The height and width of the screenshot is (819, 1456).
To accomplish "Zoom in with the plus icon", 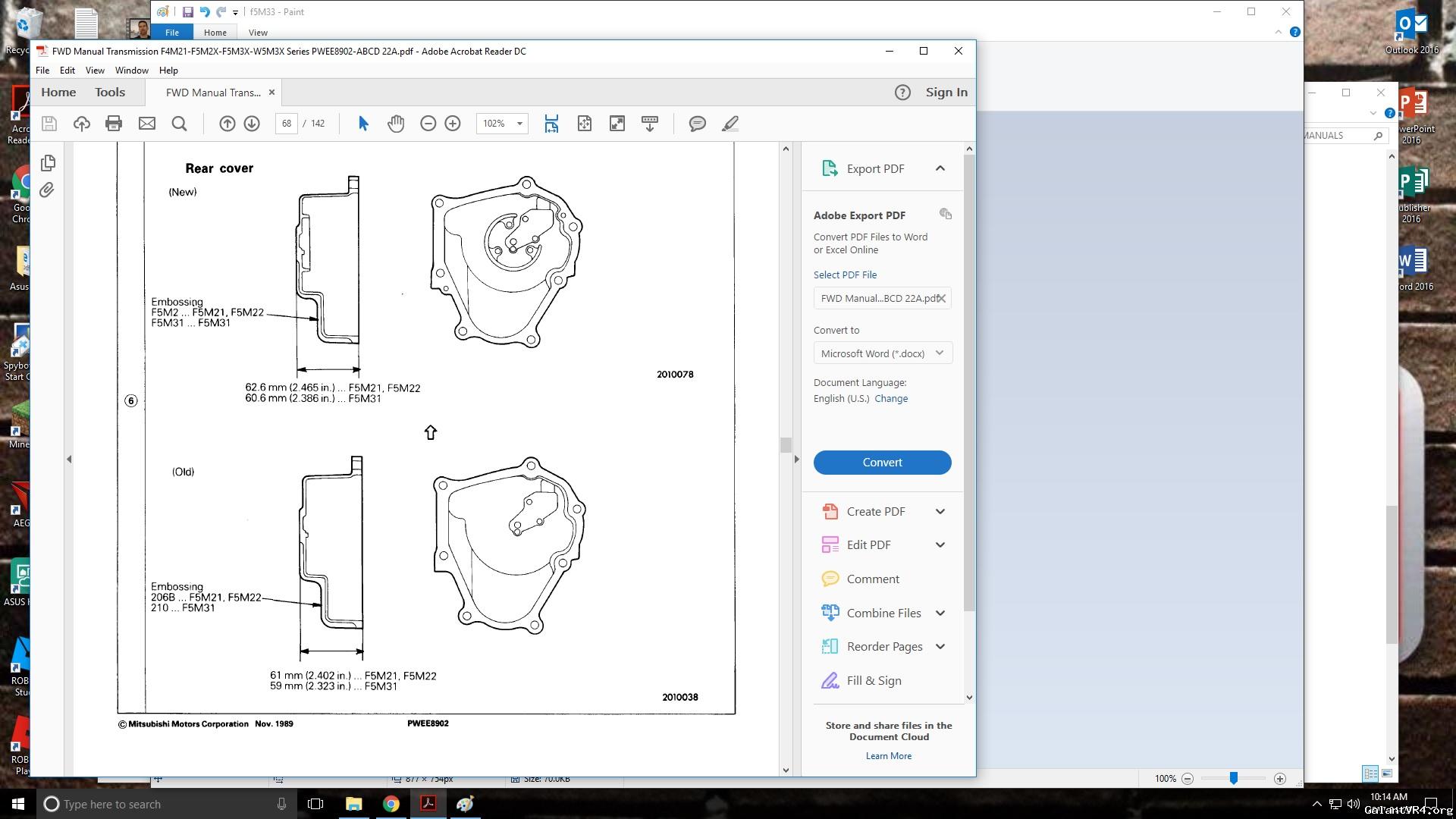I will 453,124.
